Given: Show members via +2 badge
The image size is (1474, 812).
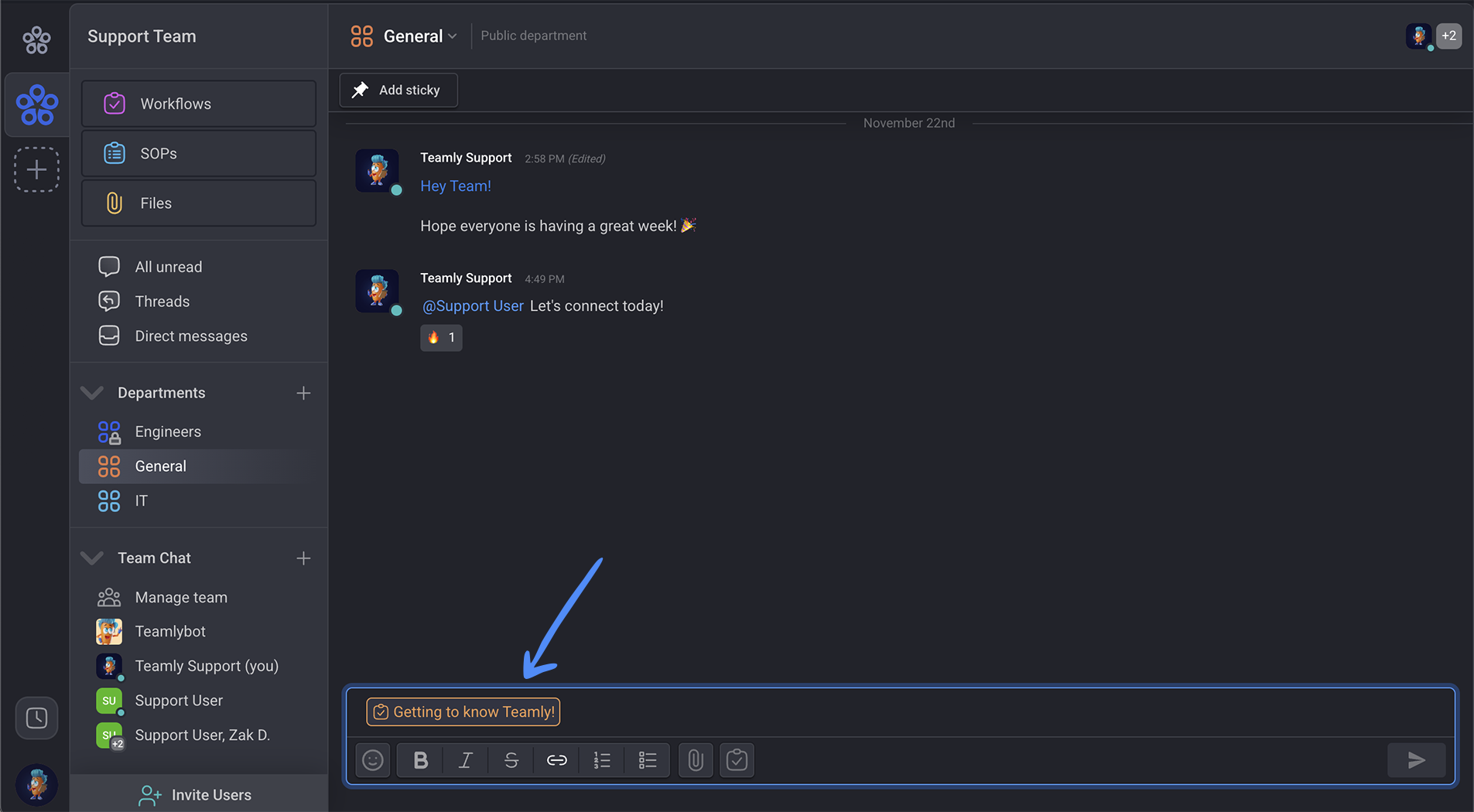Looking at the screenshot, I should click(1449, 36).
